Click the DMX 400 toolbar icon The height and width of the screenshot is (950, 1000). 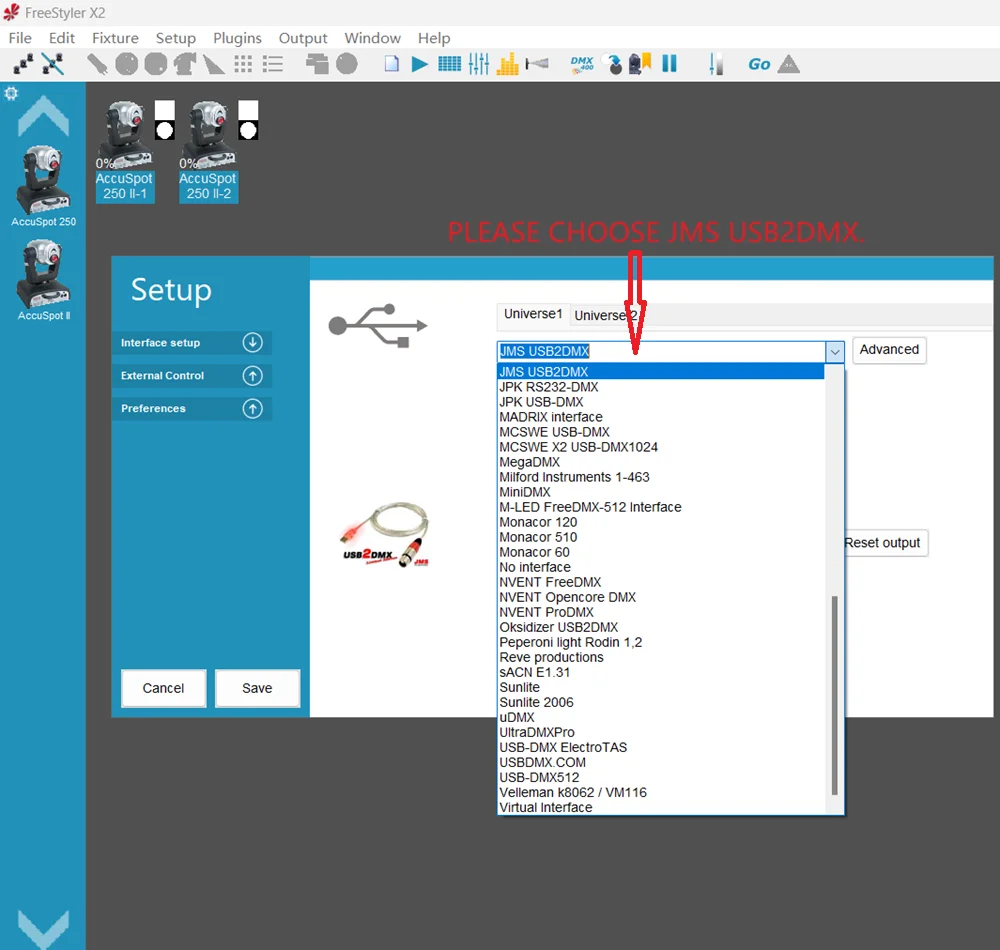pos(582,64)
